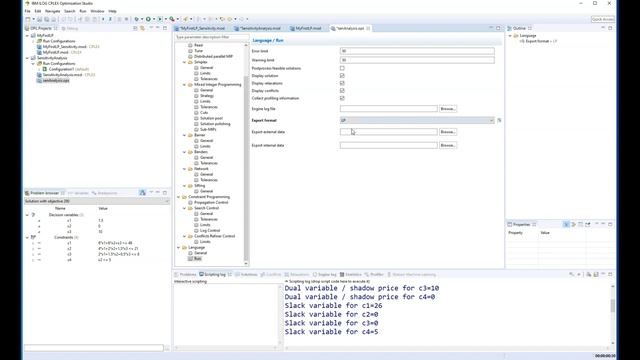Click the parameter description filter box
The height and width of the screenshot is (360, 640).
pos(211,37)
